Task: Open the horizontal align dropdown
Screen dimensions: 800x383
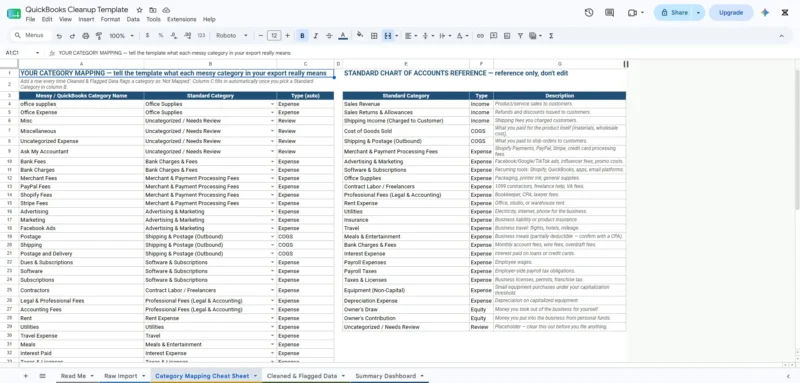Action: click(410, 36)
